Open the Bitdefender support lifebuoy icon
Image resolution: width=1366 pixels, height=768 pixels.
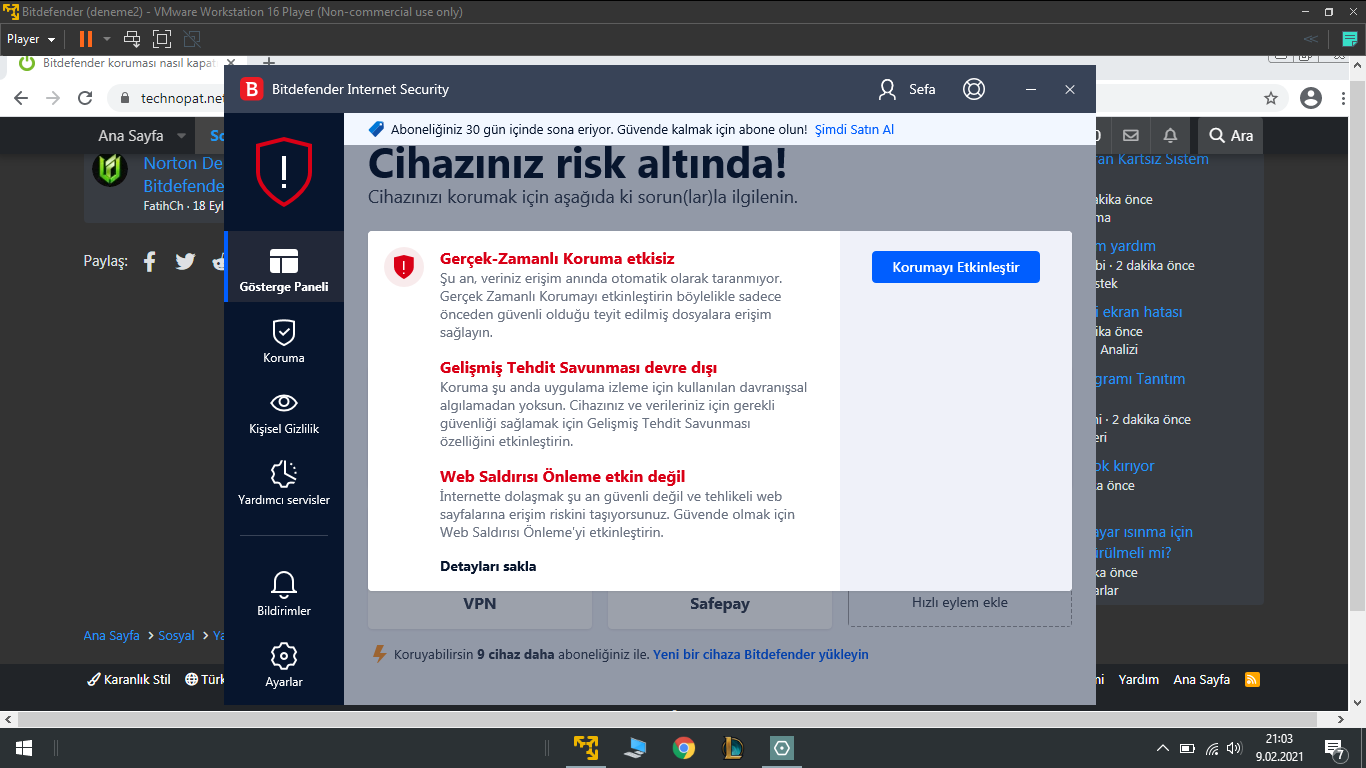[x=974, y=89]
